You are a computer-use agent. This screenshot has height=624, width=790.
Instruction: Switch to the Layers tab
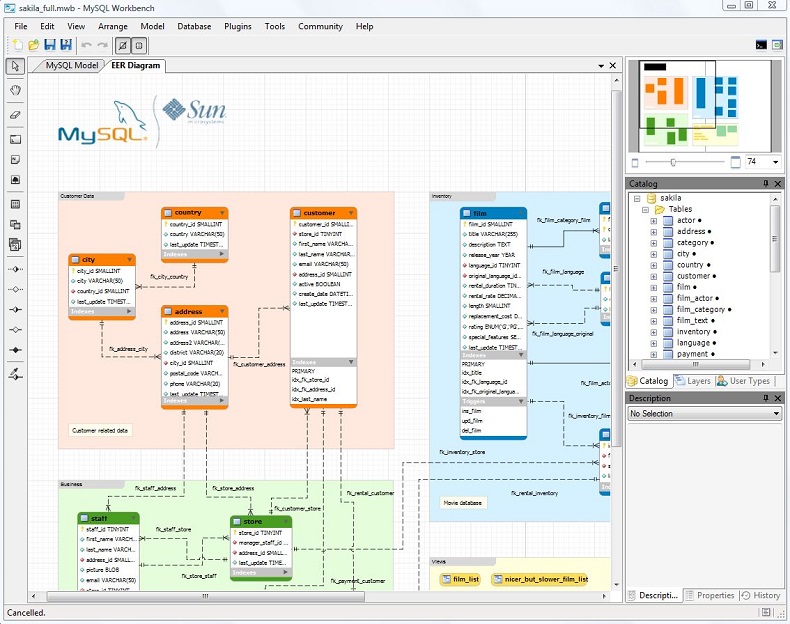(x=694, y=381)
